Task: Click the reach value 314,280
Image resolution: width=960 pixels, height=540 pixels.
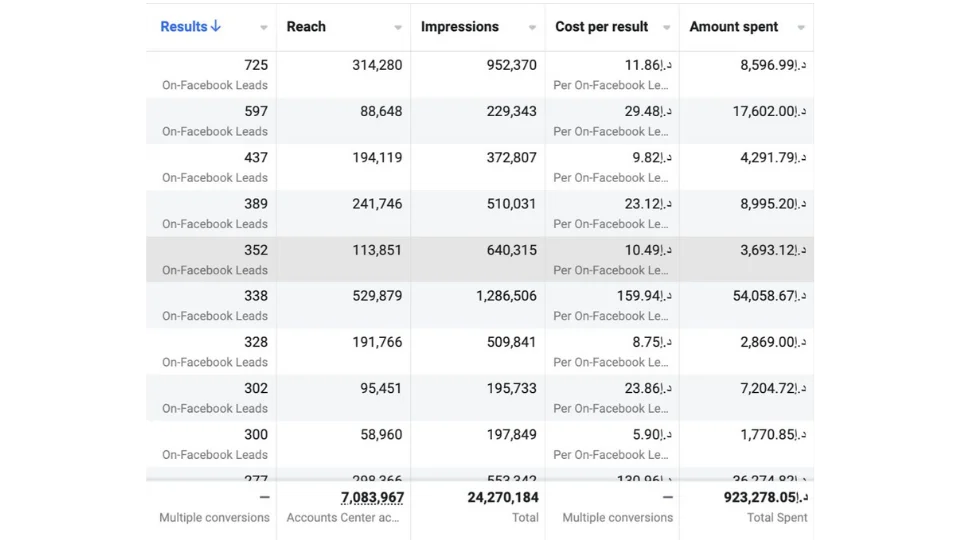Action: pyautogui.click(x=377, y=65)
